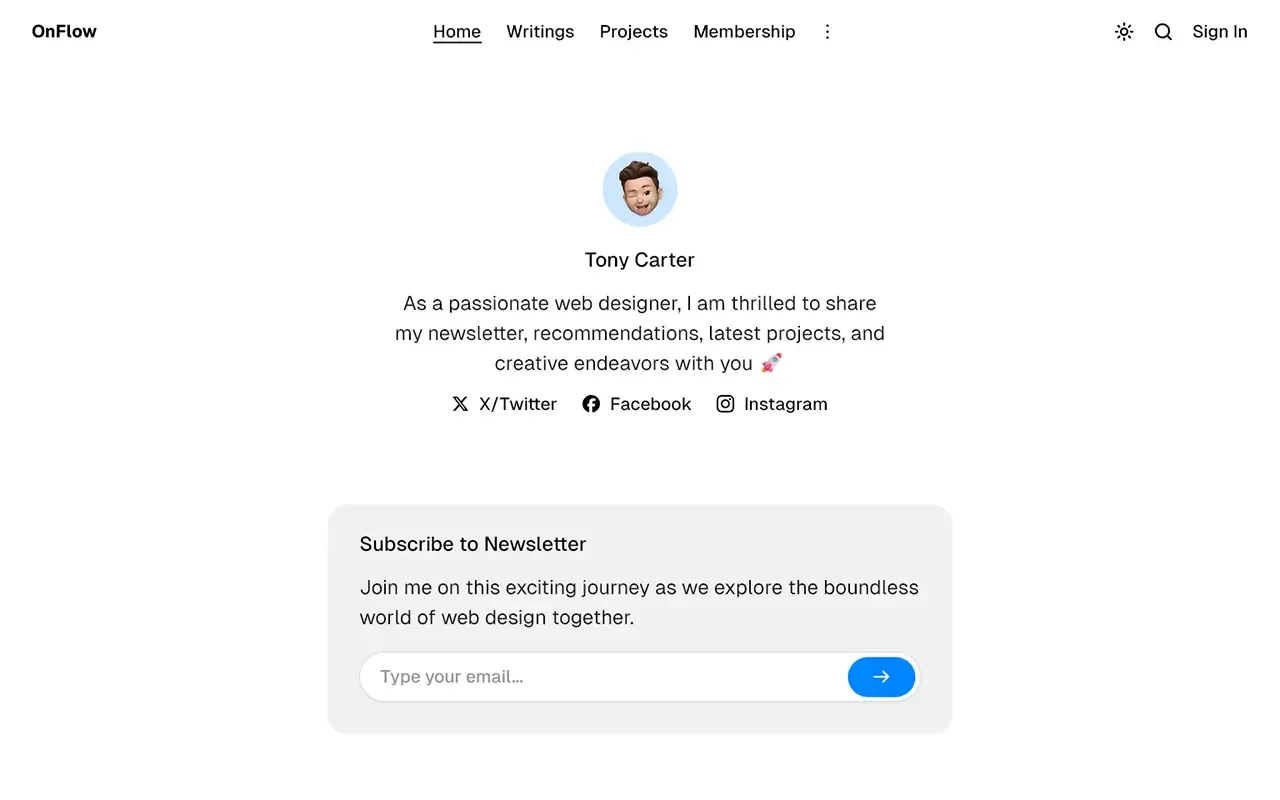Submit email via the blue arrow button
1280x800 pixels.
tap(881, 677)
